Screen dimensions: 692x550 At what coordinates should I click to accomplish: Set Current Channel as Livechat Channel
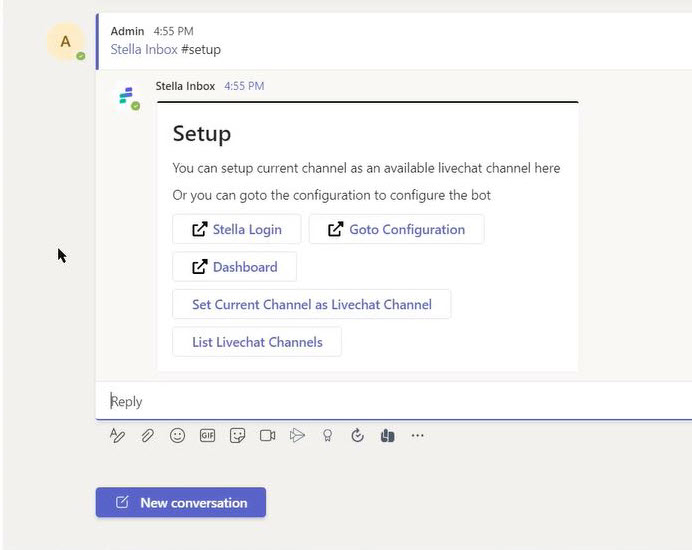312,304
